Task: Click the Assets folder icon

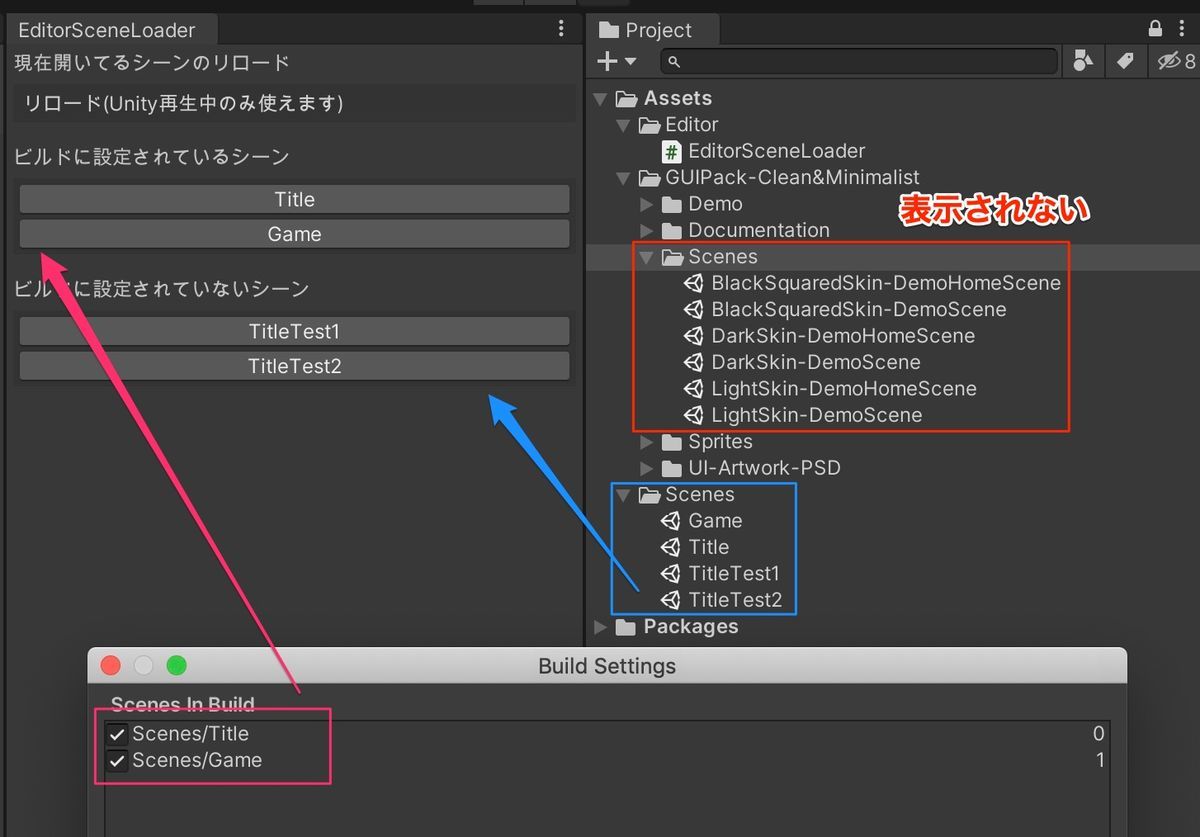Action: pos(627,98)
